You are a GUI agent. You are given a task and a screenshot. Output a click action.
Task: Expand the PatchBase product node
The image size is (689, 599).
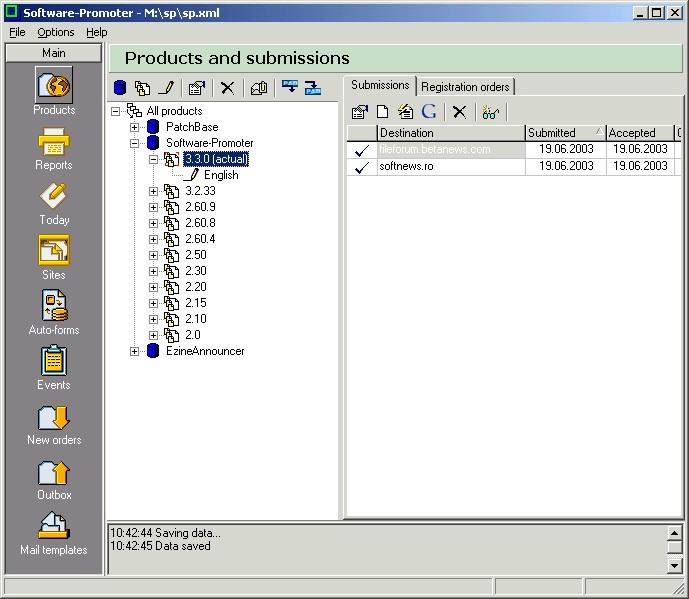point(134,127)
